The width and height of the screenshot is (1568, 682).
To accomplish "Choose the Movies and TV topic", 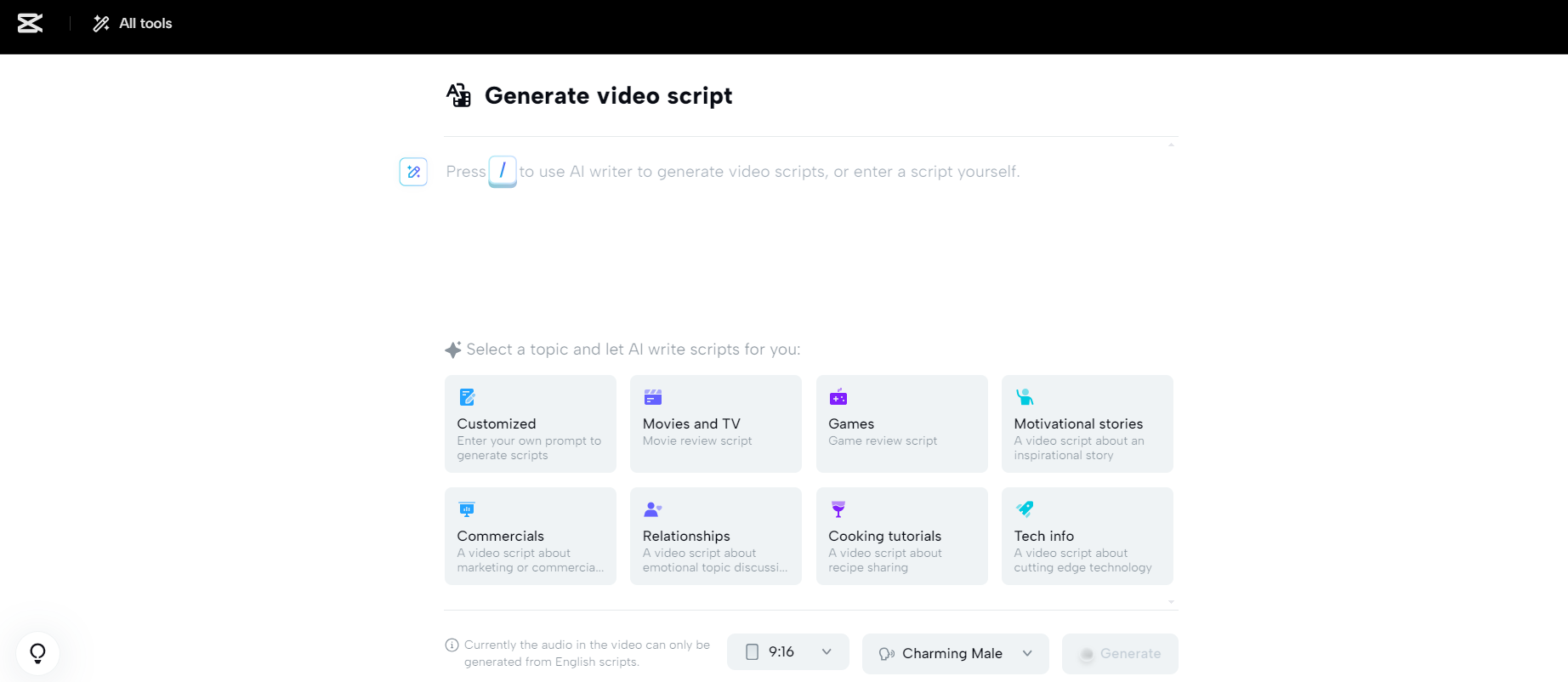I will 715,423.
